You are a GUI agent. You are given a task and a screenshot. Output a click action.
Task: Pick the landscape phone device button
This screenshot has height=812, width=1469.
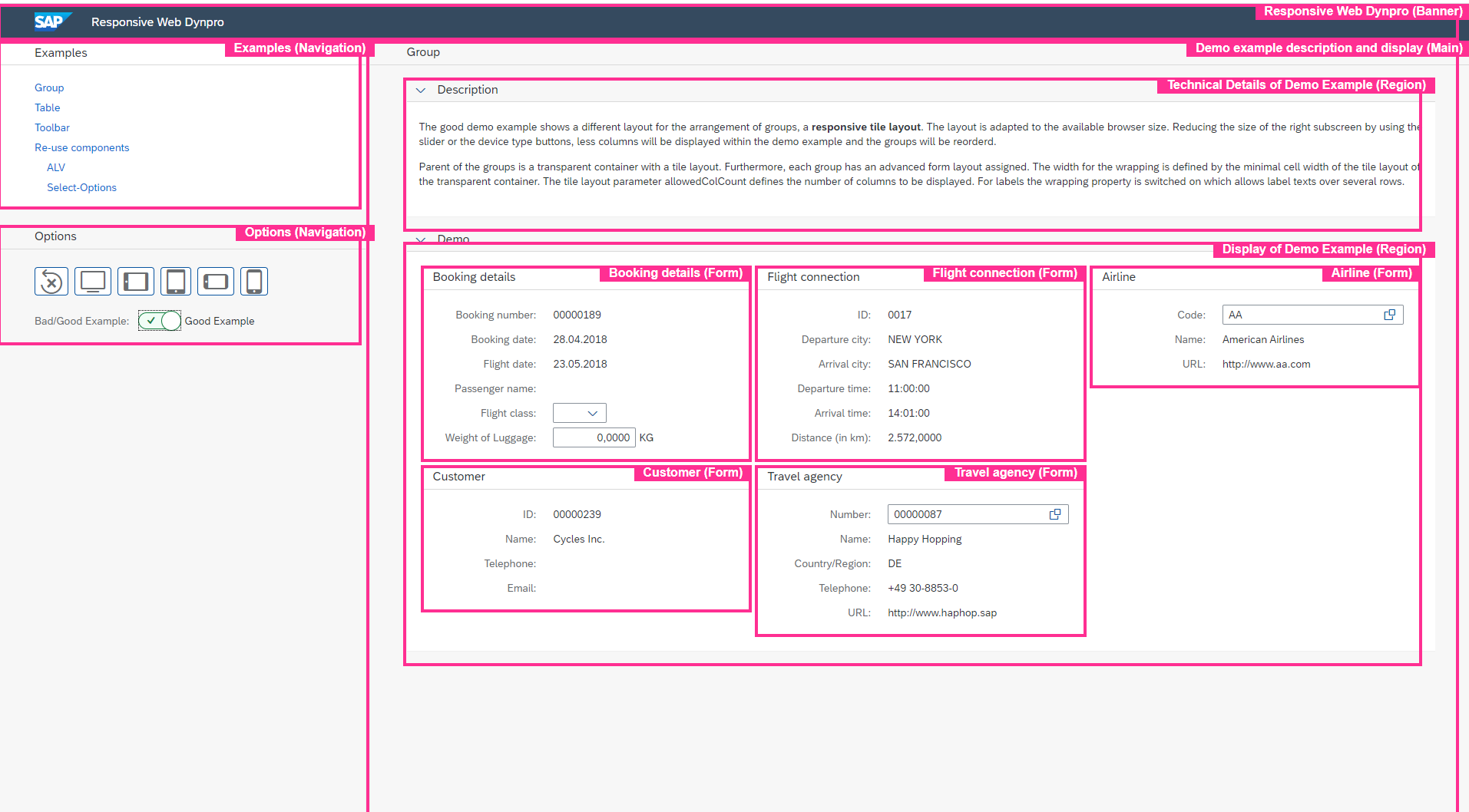216,282
